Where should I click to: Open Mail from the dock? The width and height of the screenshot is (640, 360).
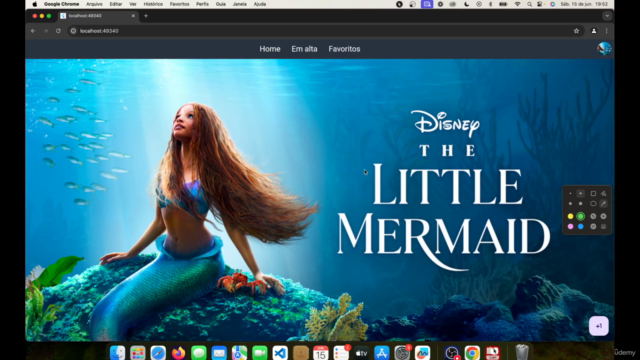coord(219,353)
